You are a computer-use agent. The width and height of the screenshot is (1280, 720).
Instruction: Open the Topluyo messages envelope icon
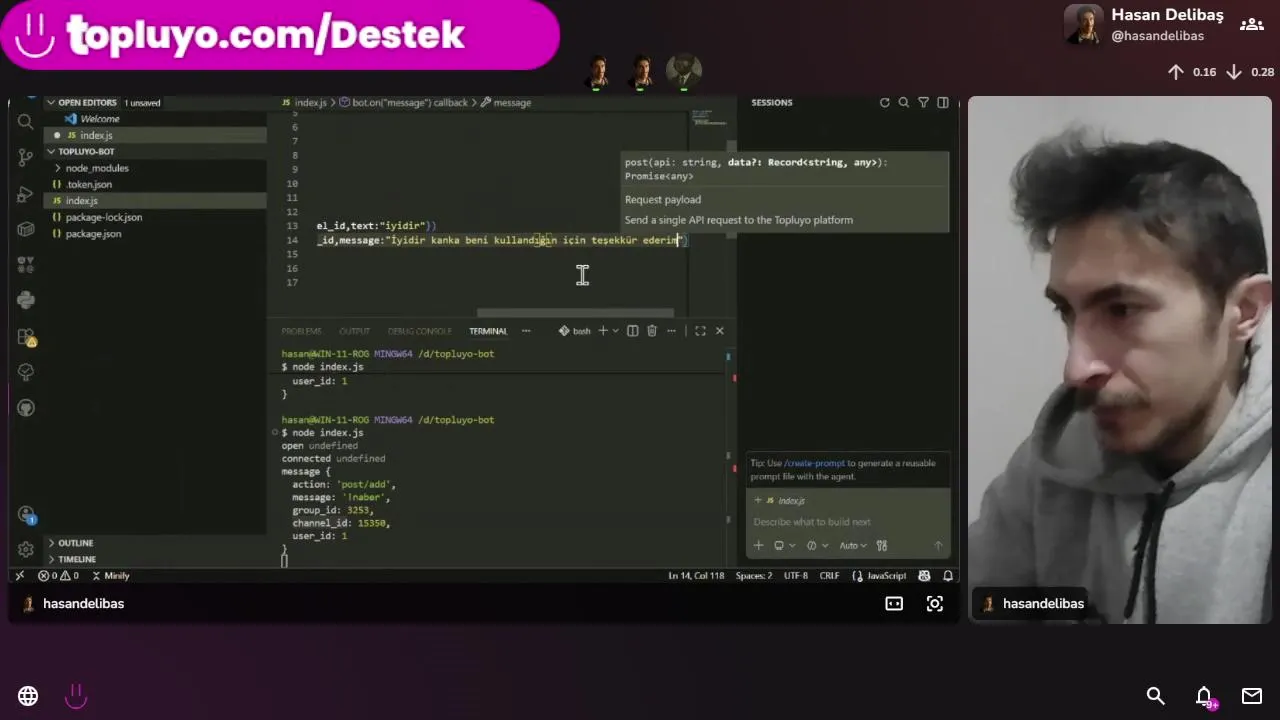tap(1252, 696)
